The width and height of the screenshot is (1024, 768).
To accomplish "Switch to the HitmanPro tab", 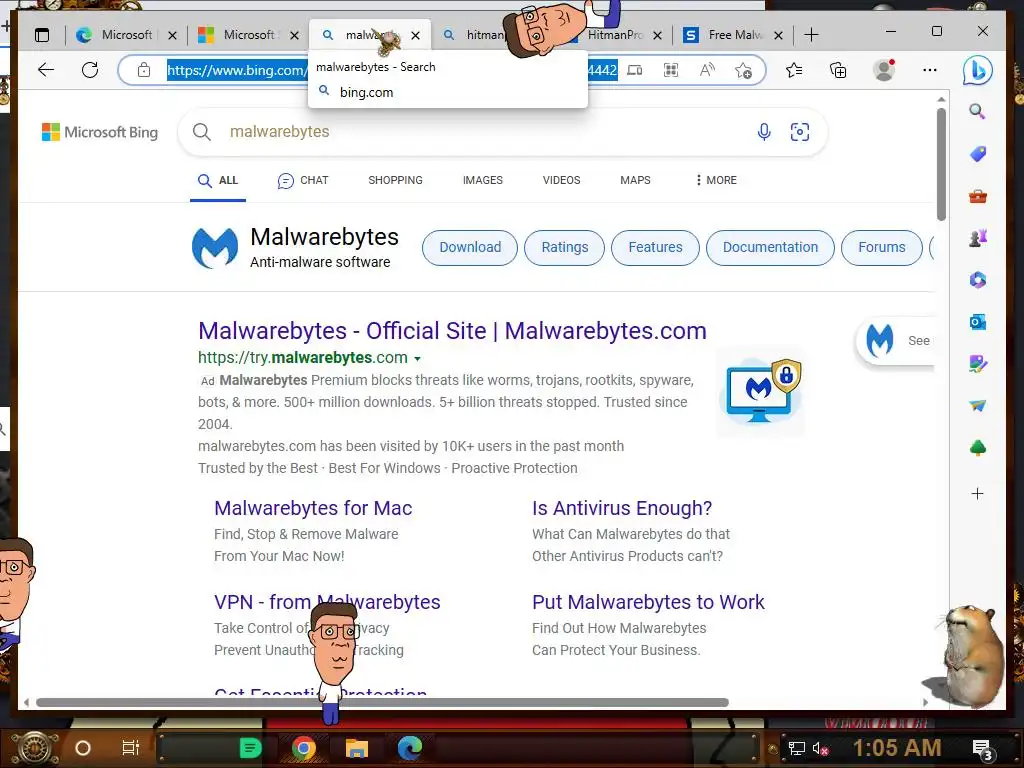I will pyautogui.click(x=616, y=35).
